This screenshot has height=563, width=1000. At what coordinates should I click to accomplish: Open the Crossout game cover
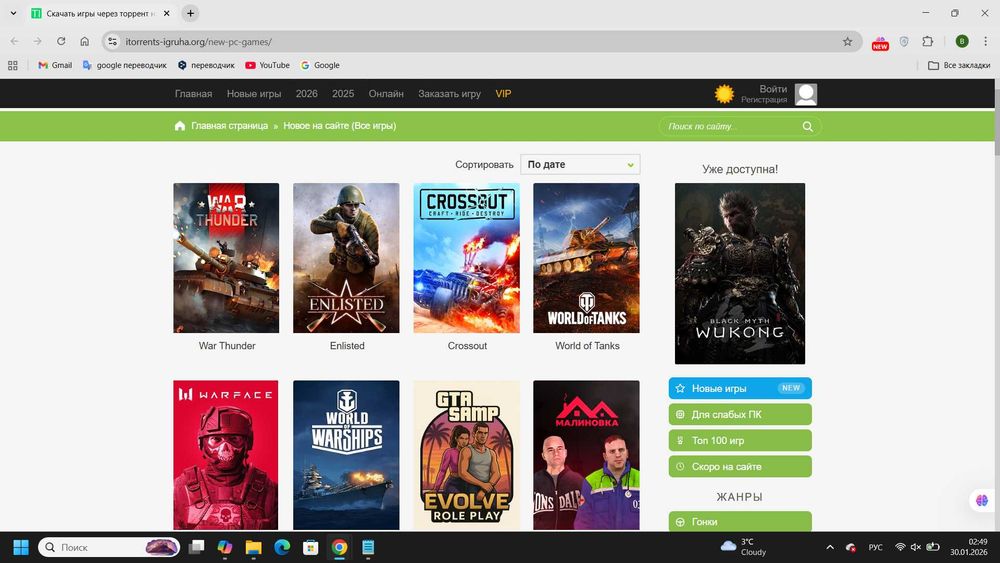(x=466, y=258)
